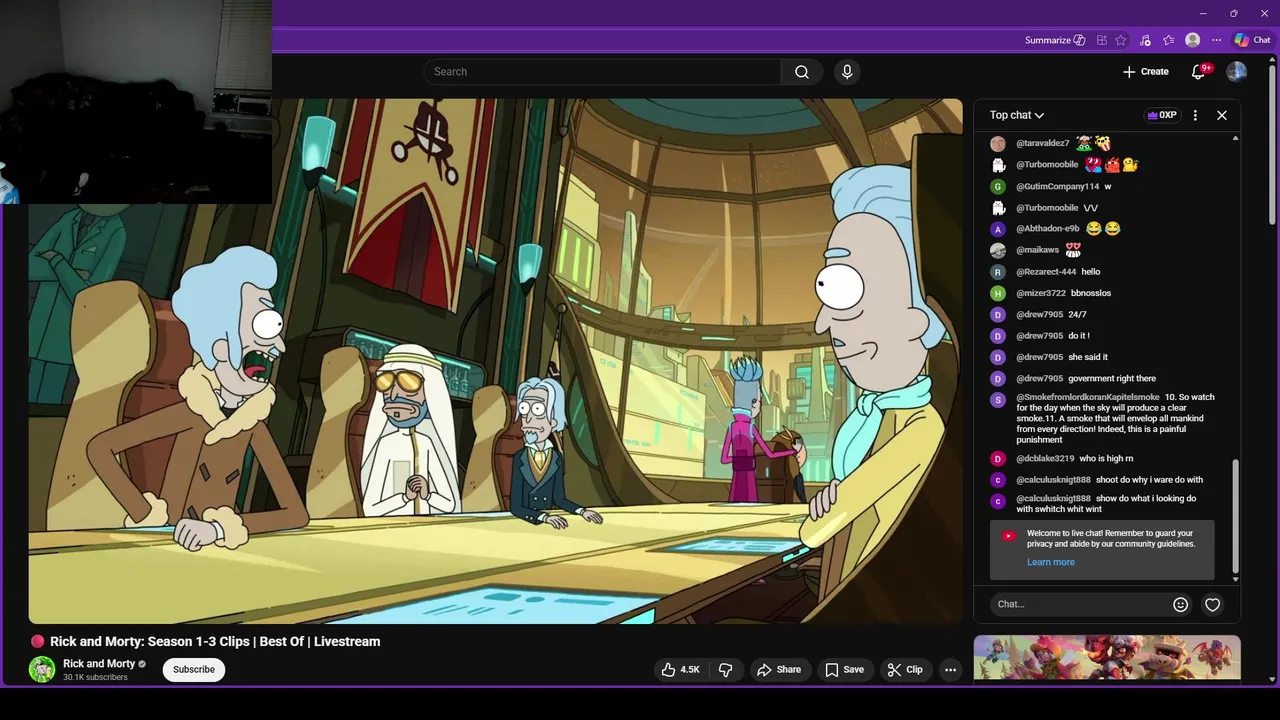
Task: Click message 'government right there'
Action: [1112, 379]
